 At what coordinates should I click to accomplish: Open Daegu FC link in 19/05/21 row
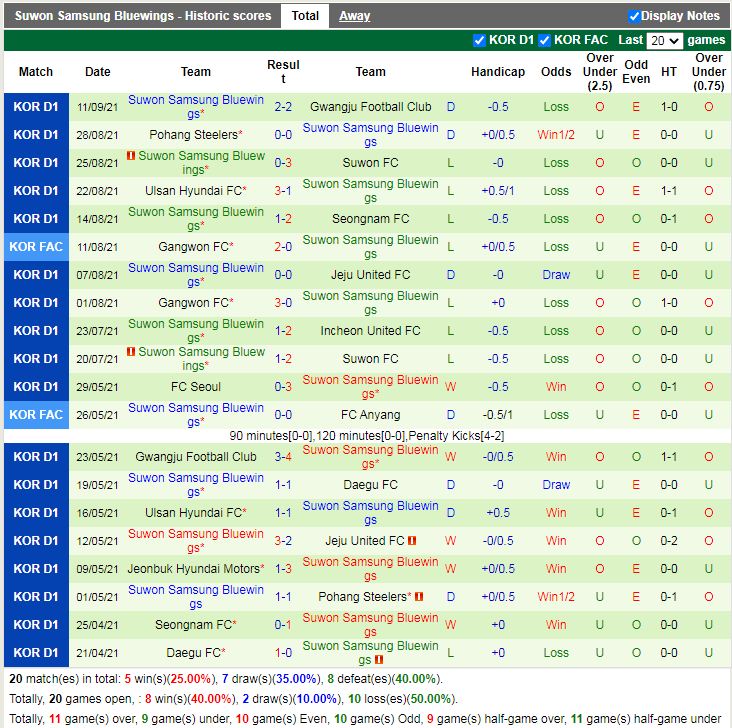coord(370,485)
